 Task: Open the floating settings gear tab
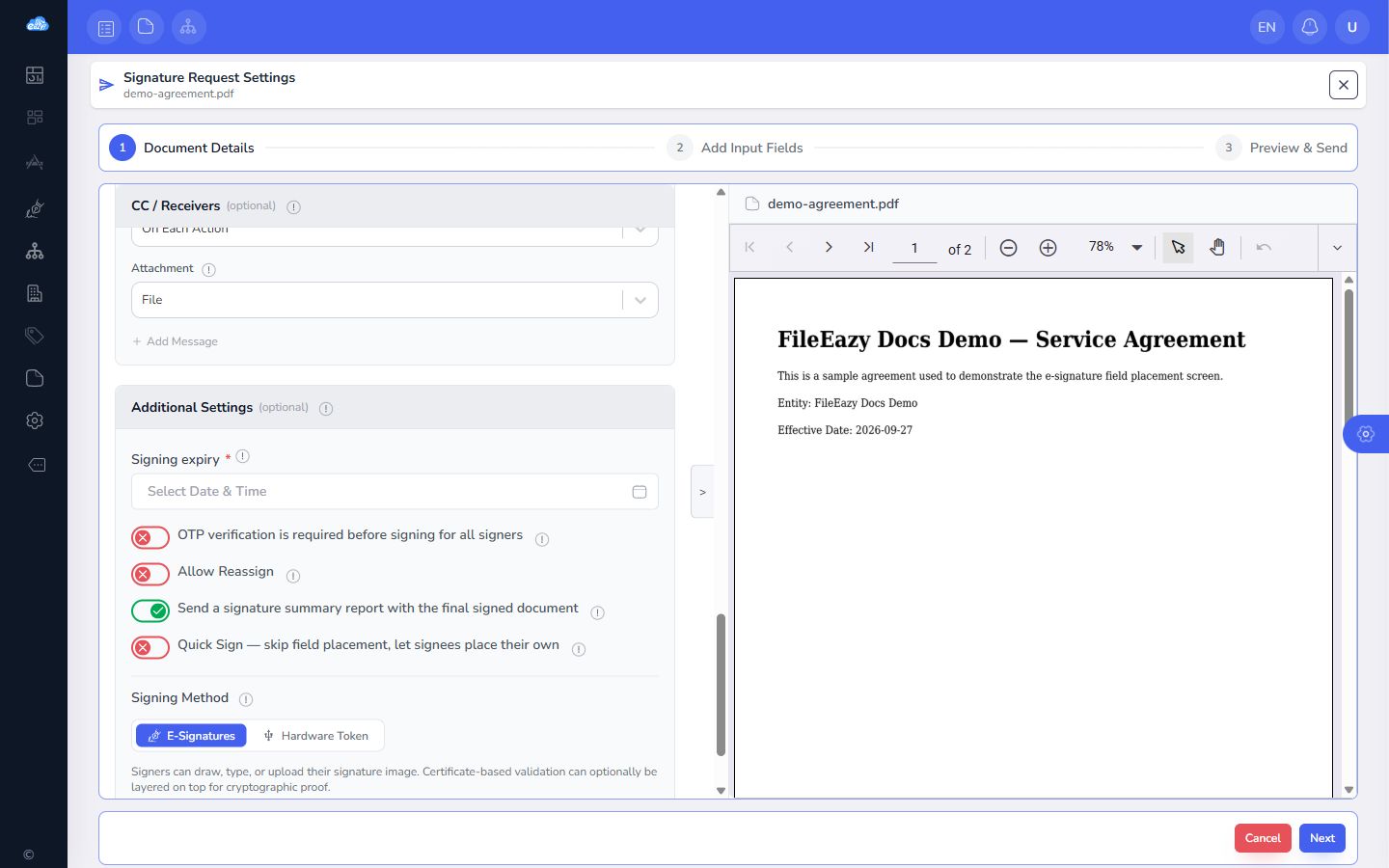pos(1366,434)
